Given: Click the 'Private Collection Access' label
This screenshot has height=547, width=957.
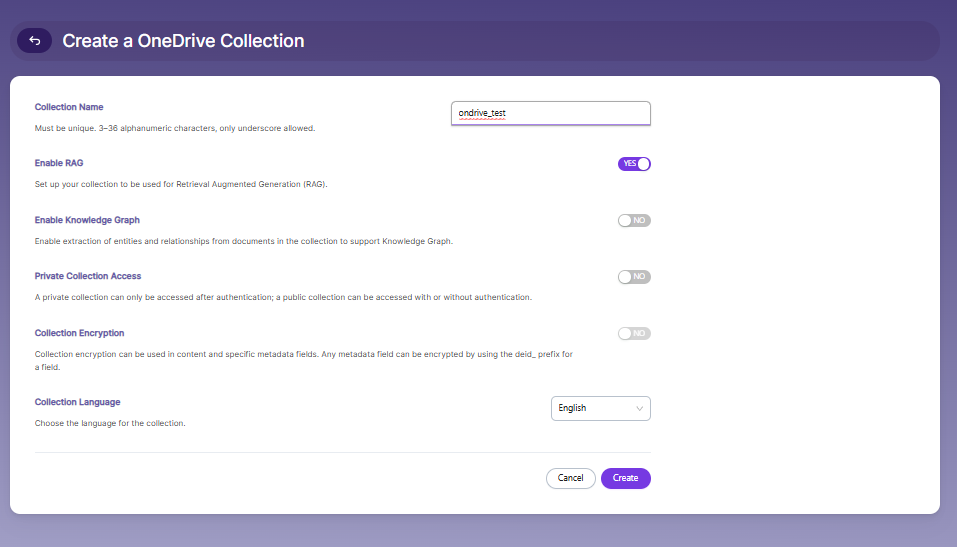Looking at the screenshot, I should point(88,276).
